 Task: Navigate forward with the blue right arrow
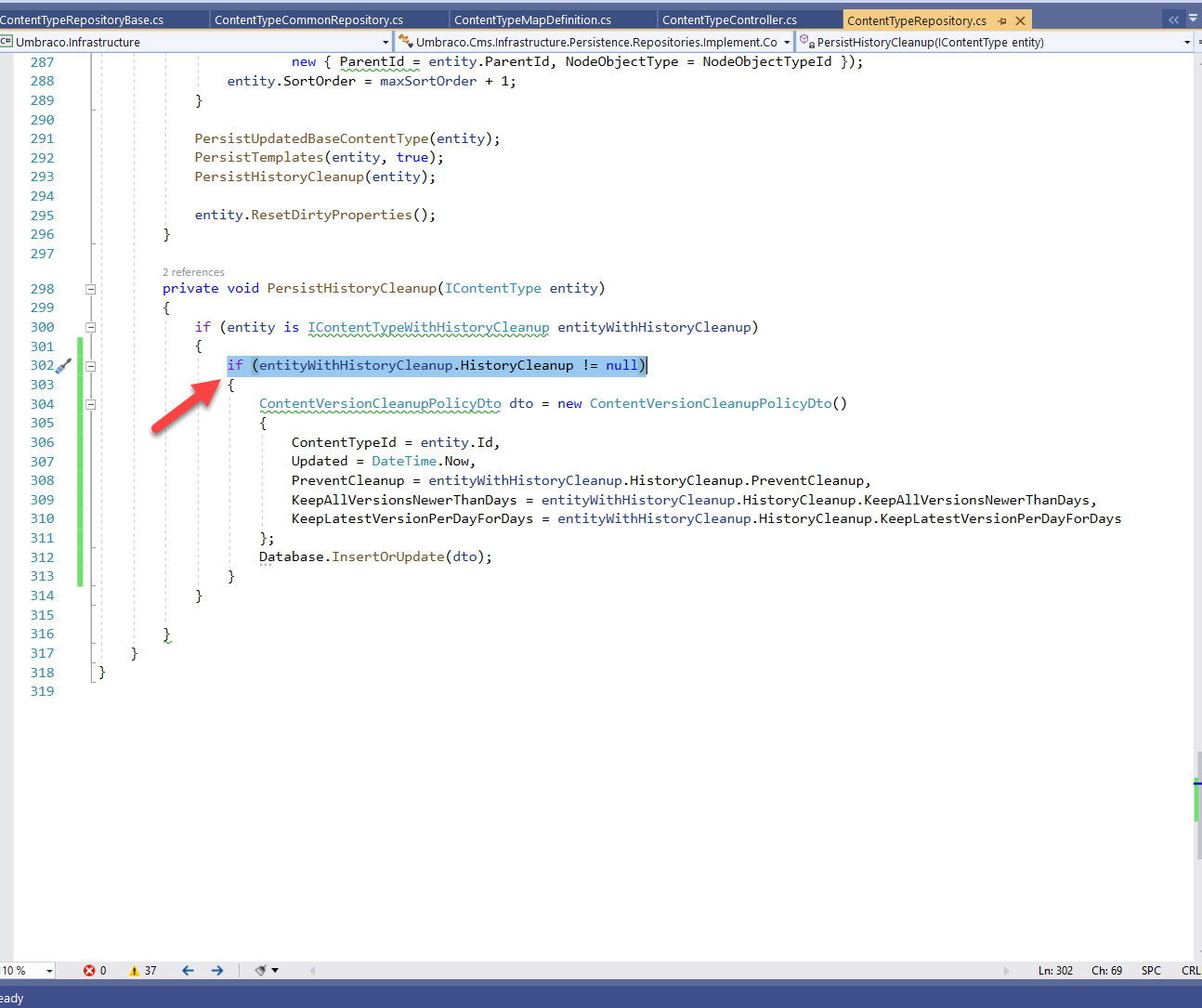coord(217,971)
